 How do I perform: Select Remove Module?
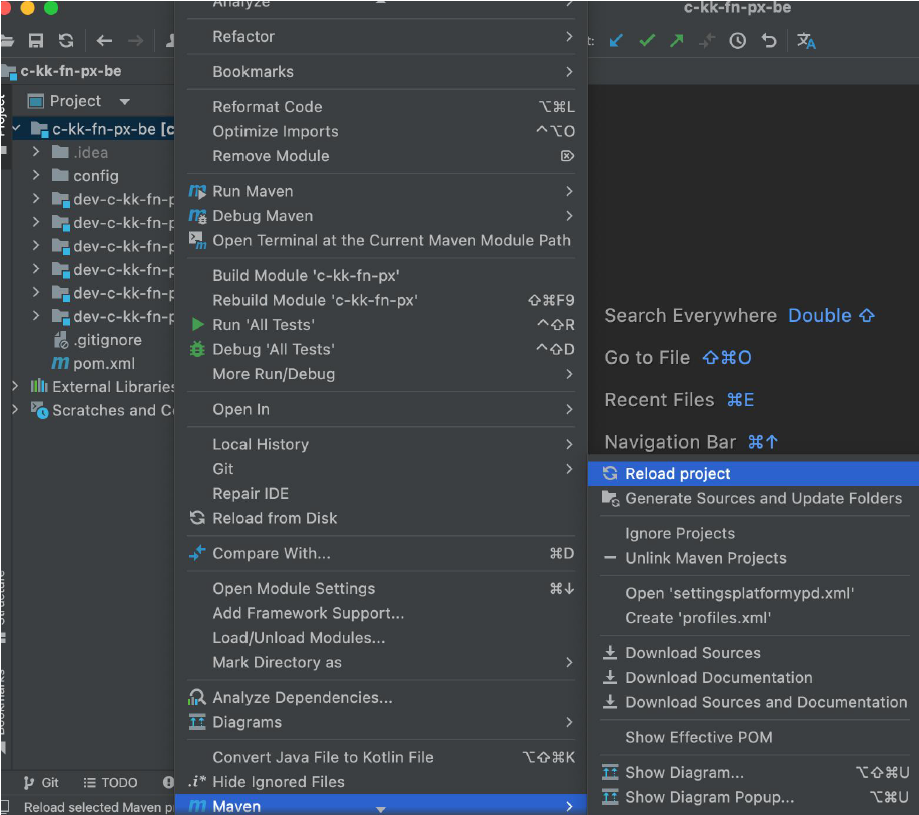pyautogui.click(x=381, y=156)
